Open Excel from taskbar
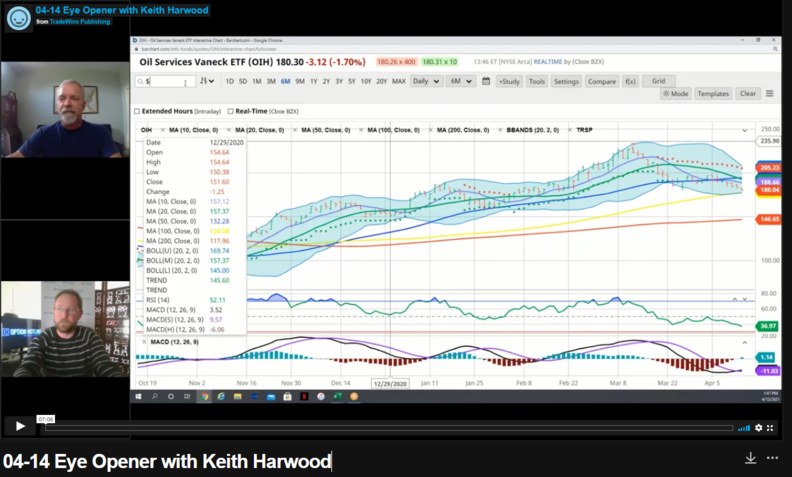The height and width of the screenshot is (477, 792). 337,397
